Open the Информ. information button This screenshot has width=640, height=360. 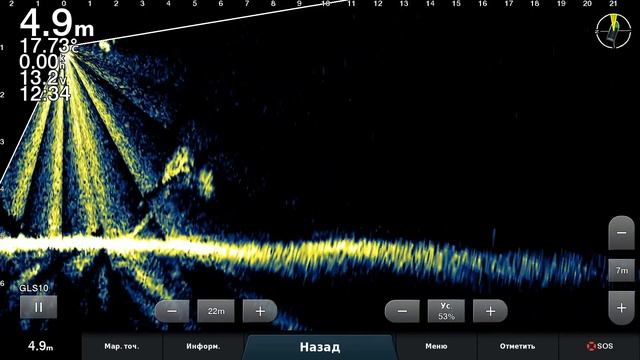(203, 347)
